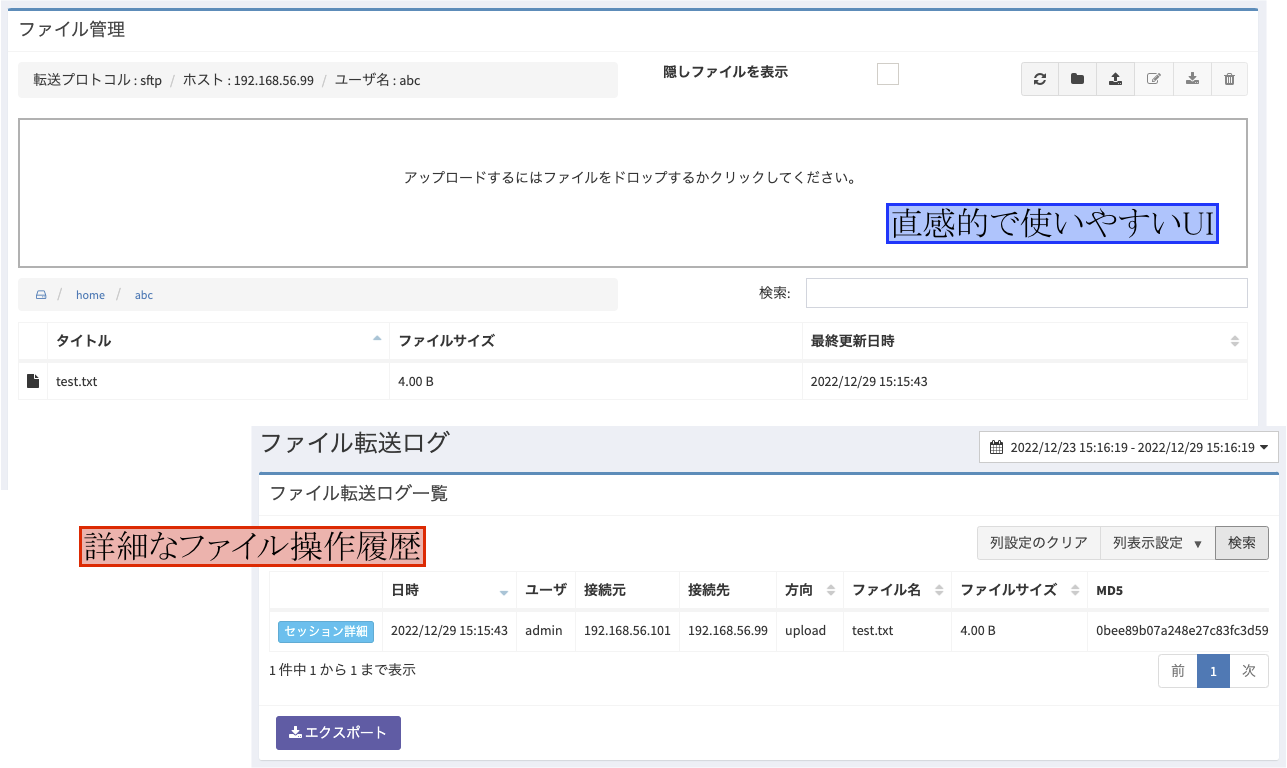
Task: Click file modified date 2022/12/29 15:15:43 in file list
Action: tap(869, 381)
